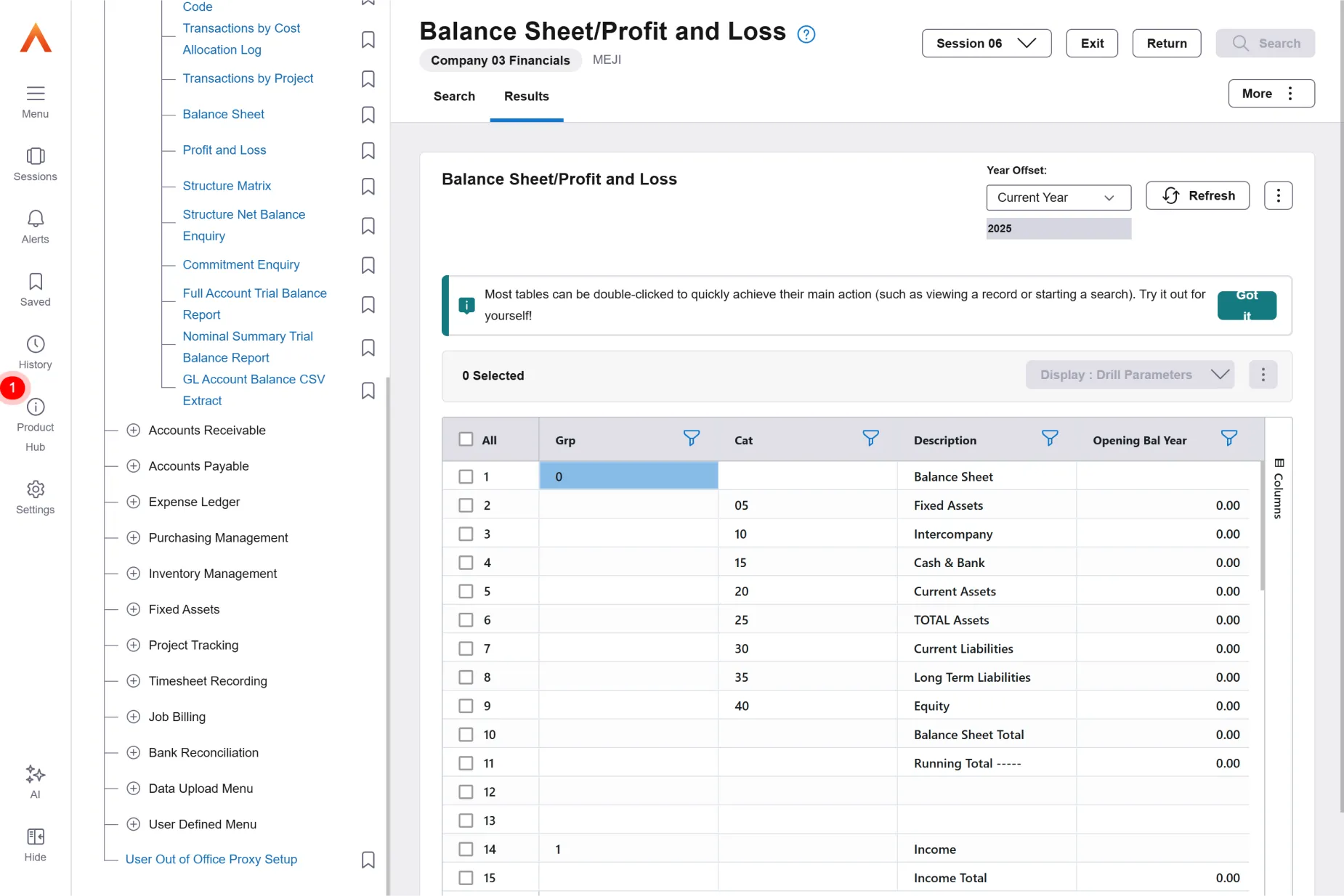Open User Out of Office Proxy Setup link
Screen dimensions: 1344x896
tap(211, 860)
